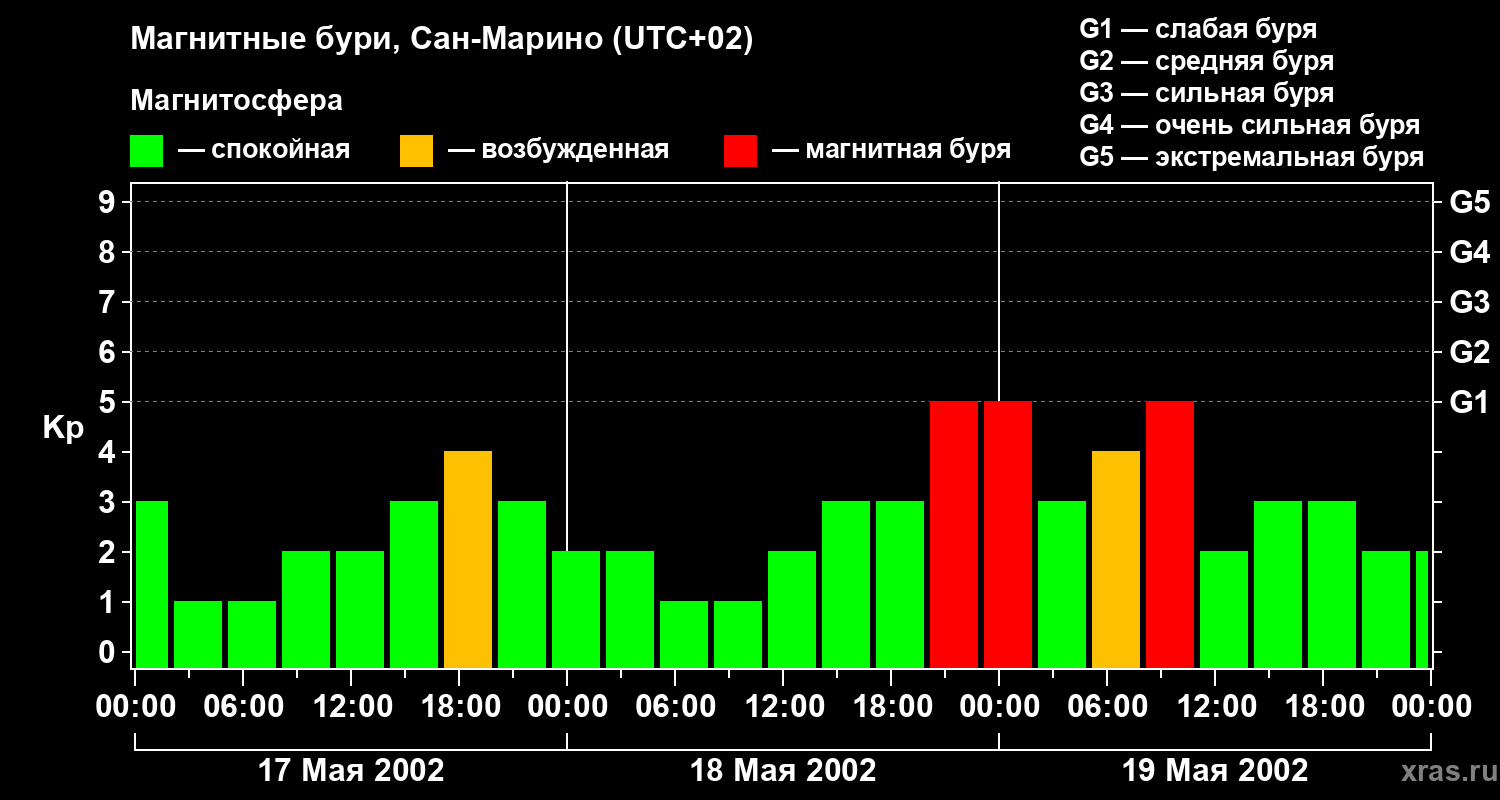This screenshot has height=800, width=1500.
Task: Click the G3 label on the right axis
Action: click(x=1469, y=302)
